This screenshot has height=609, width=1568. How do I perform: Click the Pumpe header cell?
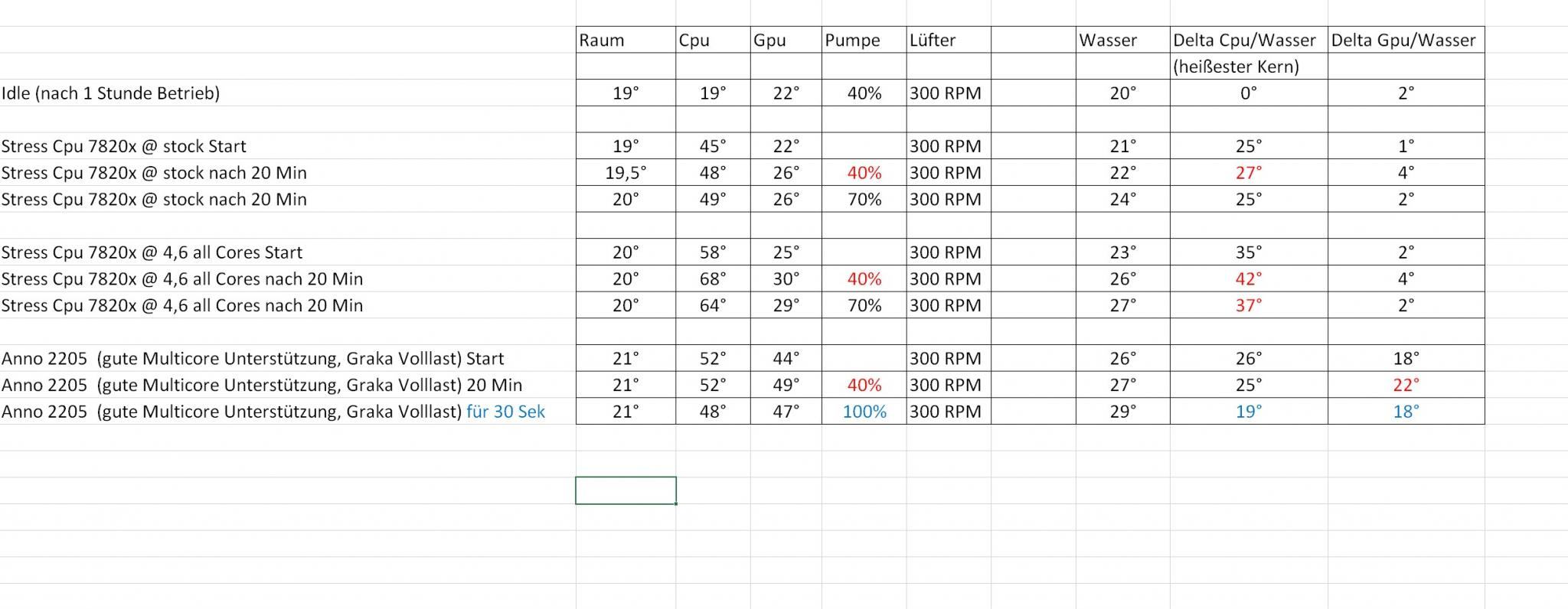point(863,40)
